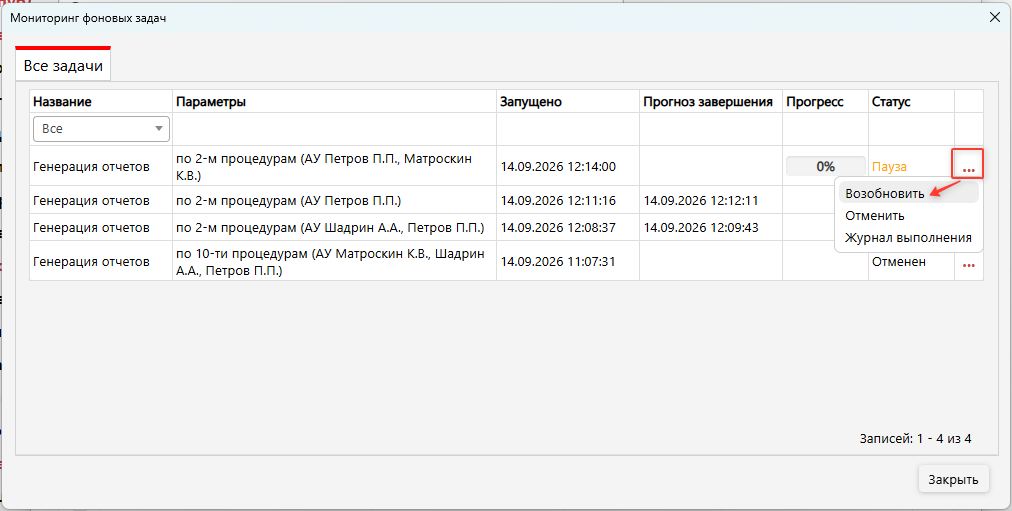Select the start time 14.09.2026 12:14:00

tap(558, 166)
